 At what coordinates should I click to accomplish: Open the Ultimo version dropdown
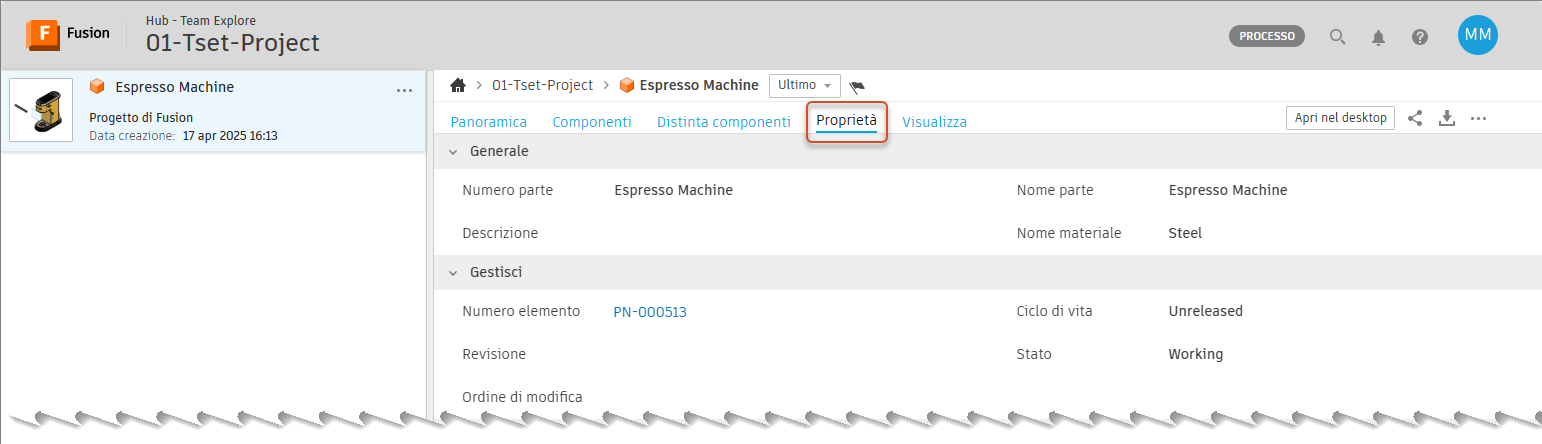click(804, 85)
